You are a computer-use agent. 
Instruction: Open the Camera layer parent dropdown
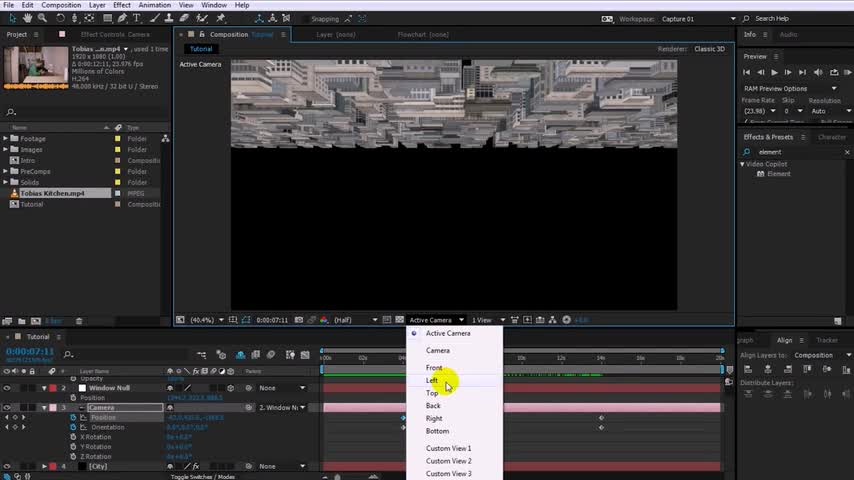(x=282, y=408)
